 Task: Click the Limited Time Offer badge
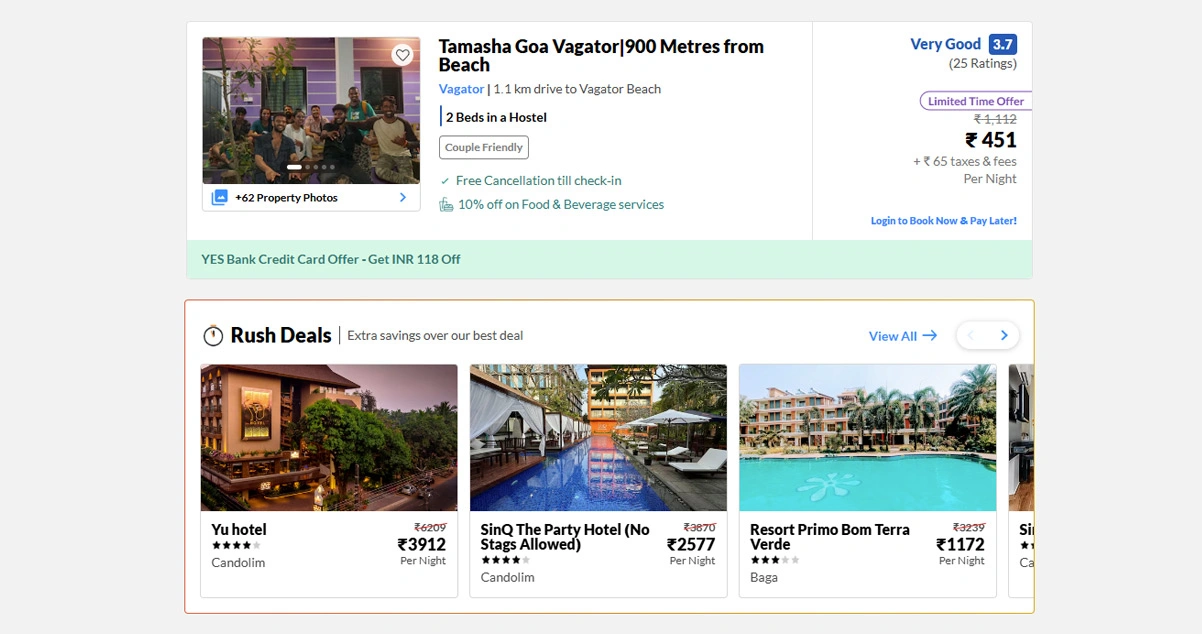coord(975,101)
